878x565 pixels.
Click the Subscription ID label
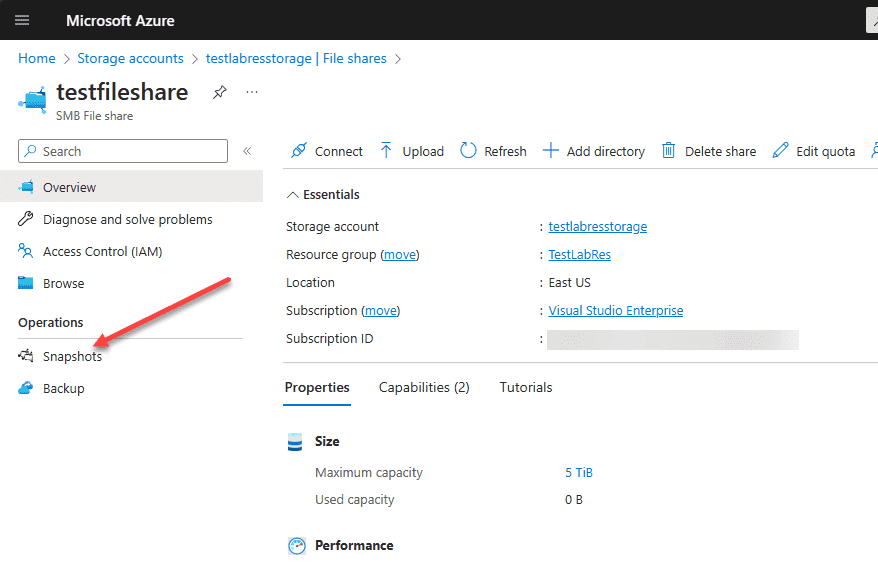[329, 339]
